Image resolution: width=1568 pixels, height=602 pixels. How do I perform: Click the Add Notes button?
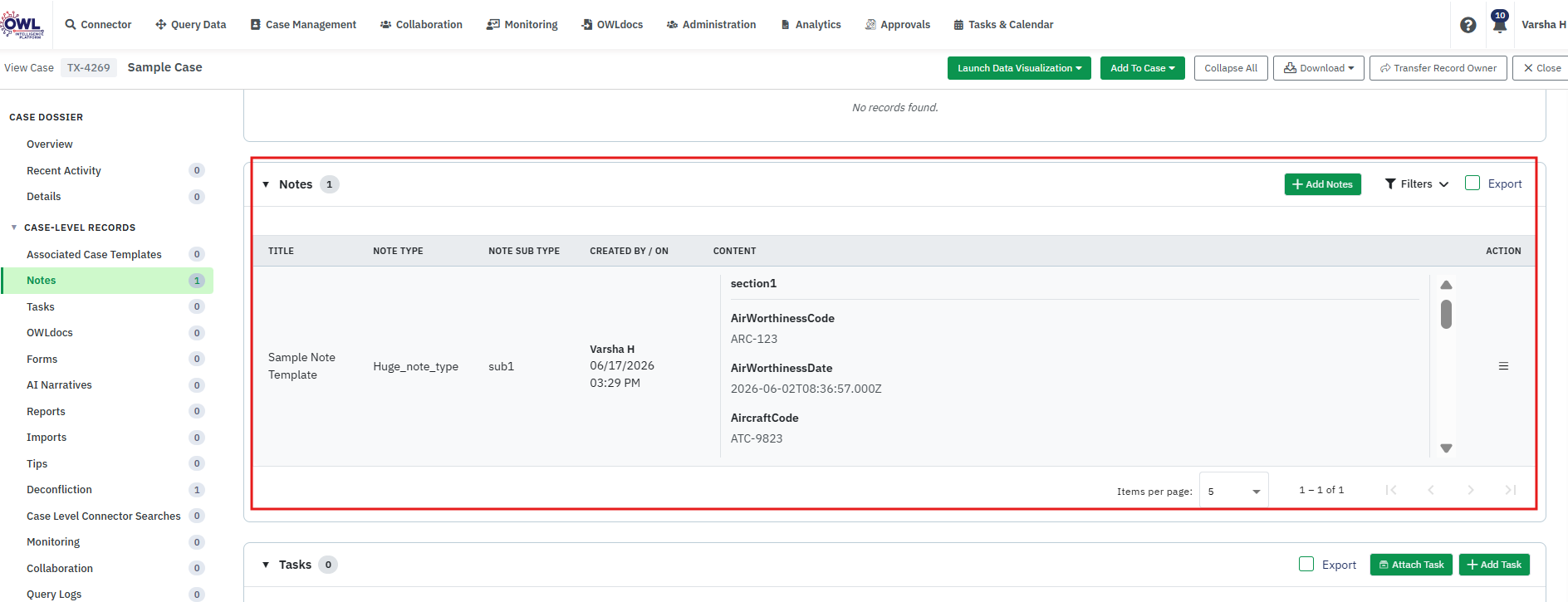[x=1322, y=184]
